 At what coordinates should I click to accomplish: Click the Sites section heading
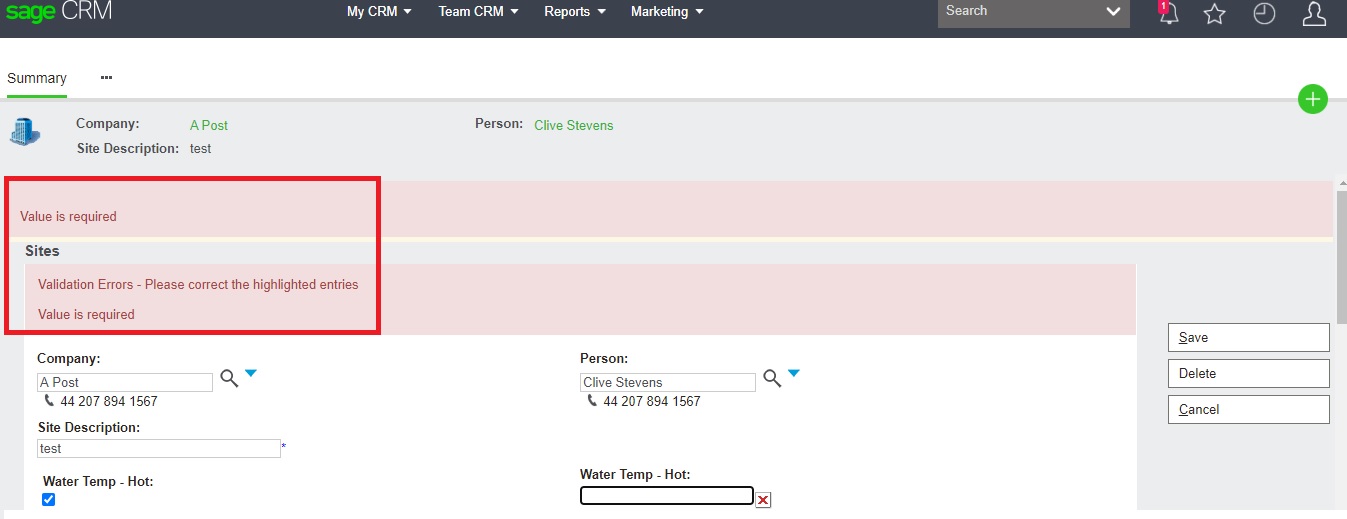point(42,251)
